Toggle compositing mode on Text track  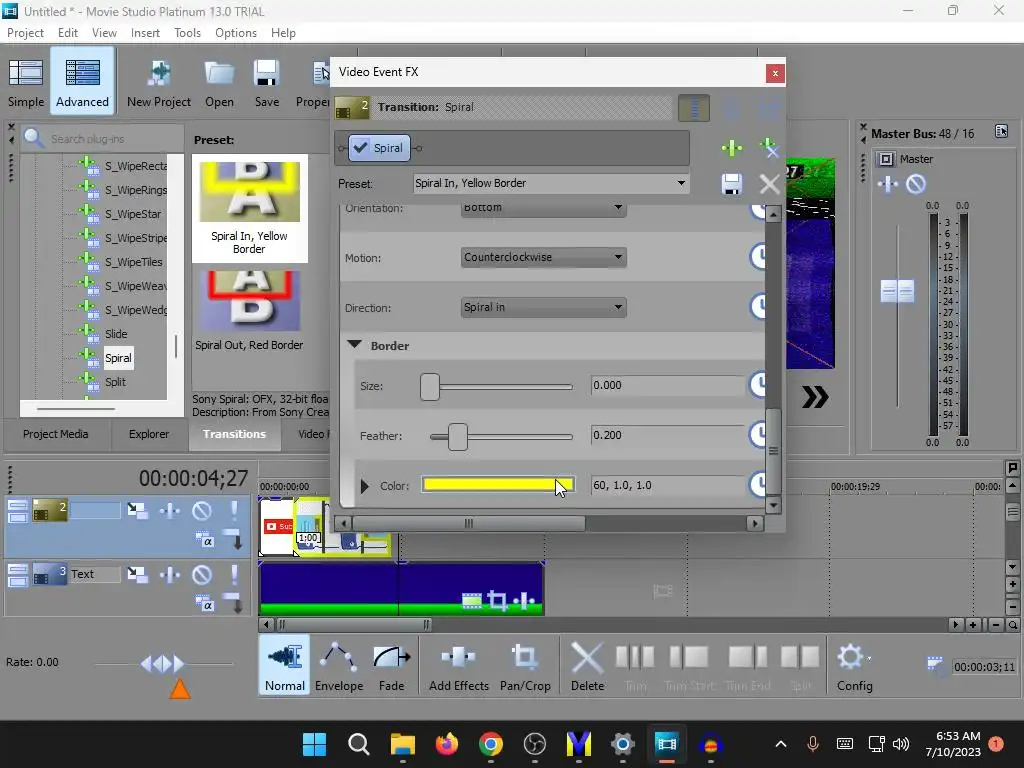pyautogui.click(x=205, y=603)
